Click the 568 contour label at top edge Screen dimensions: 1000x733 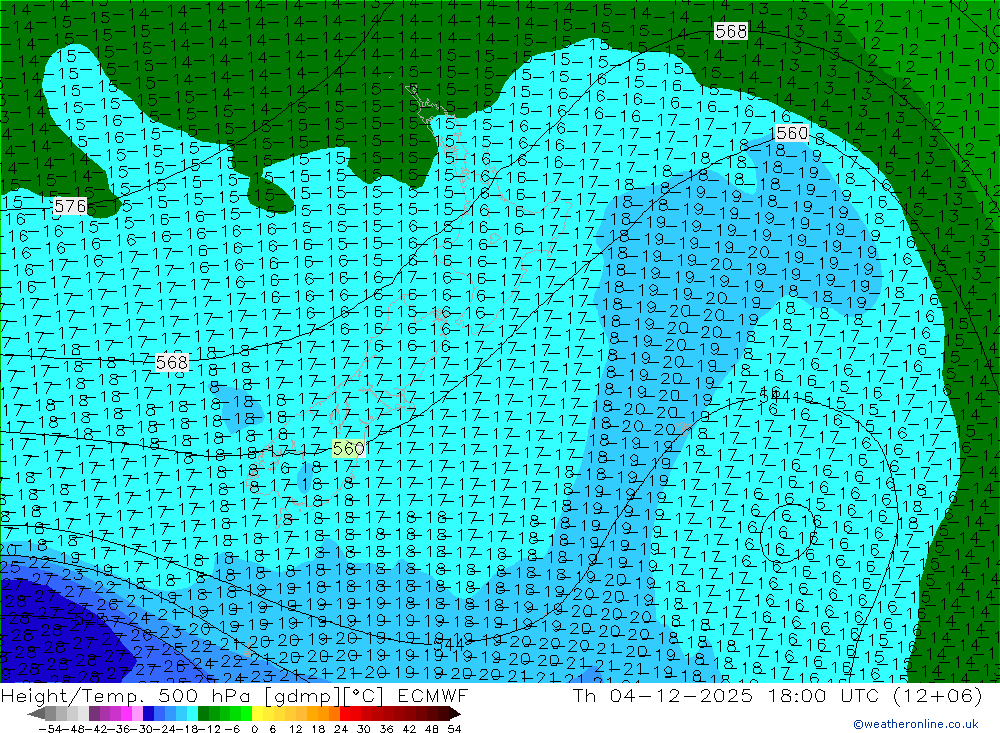[x=731, y=31]
